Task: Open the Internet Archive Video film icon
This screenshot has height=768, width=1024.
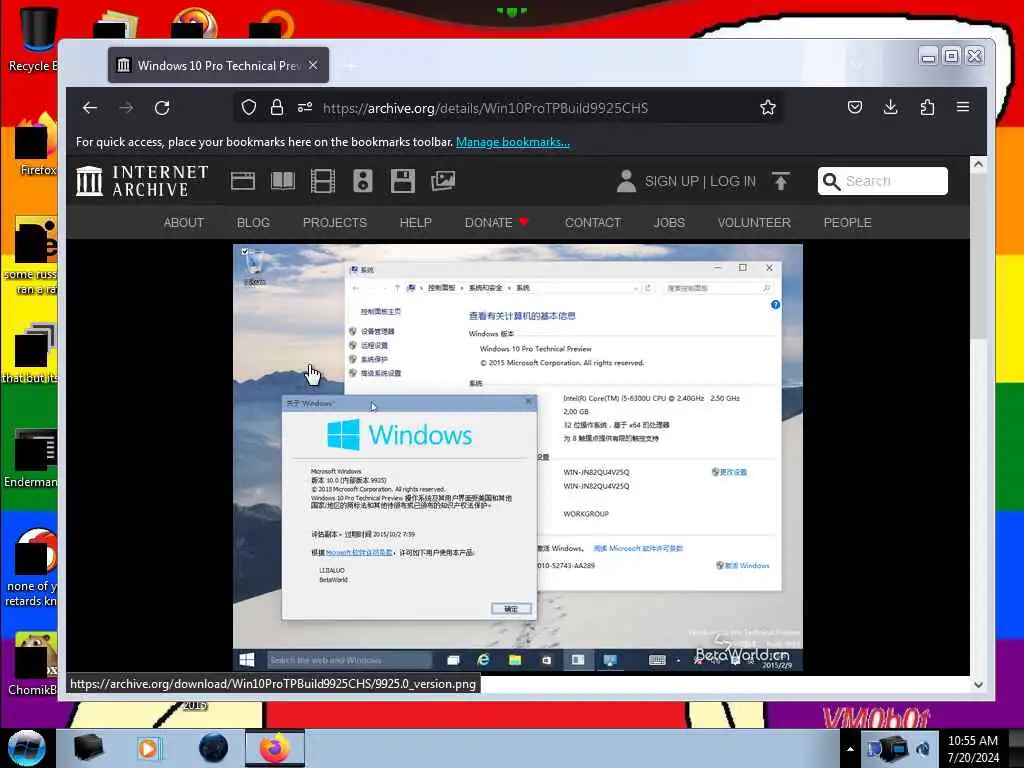Action: coord(323,181)
